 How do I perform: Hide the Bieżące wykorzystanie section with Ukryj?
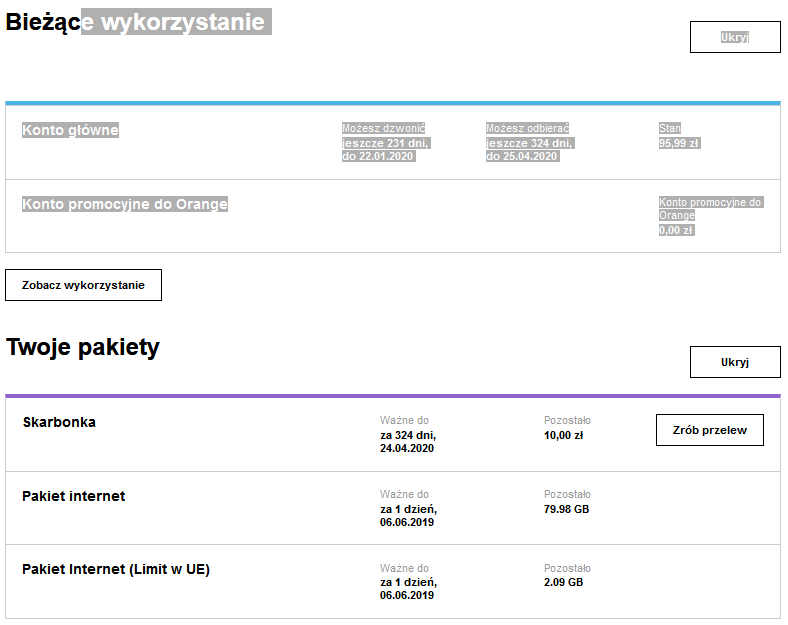tap(735, 37)
